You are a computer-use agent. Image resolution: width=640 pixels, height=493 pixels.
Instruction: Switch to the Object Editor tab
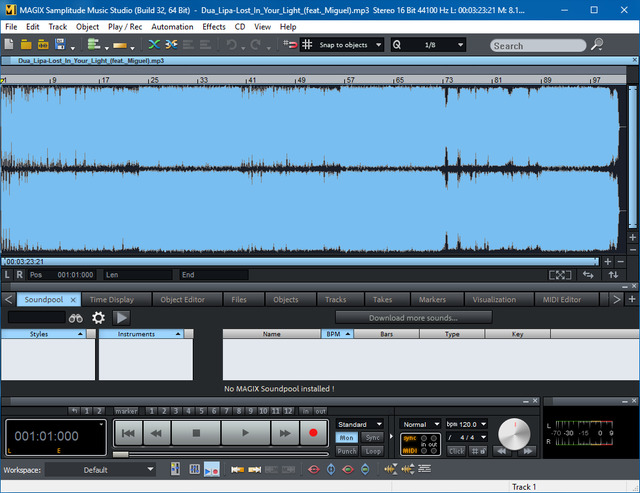[x=182, y=299]
